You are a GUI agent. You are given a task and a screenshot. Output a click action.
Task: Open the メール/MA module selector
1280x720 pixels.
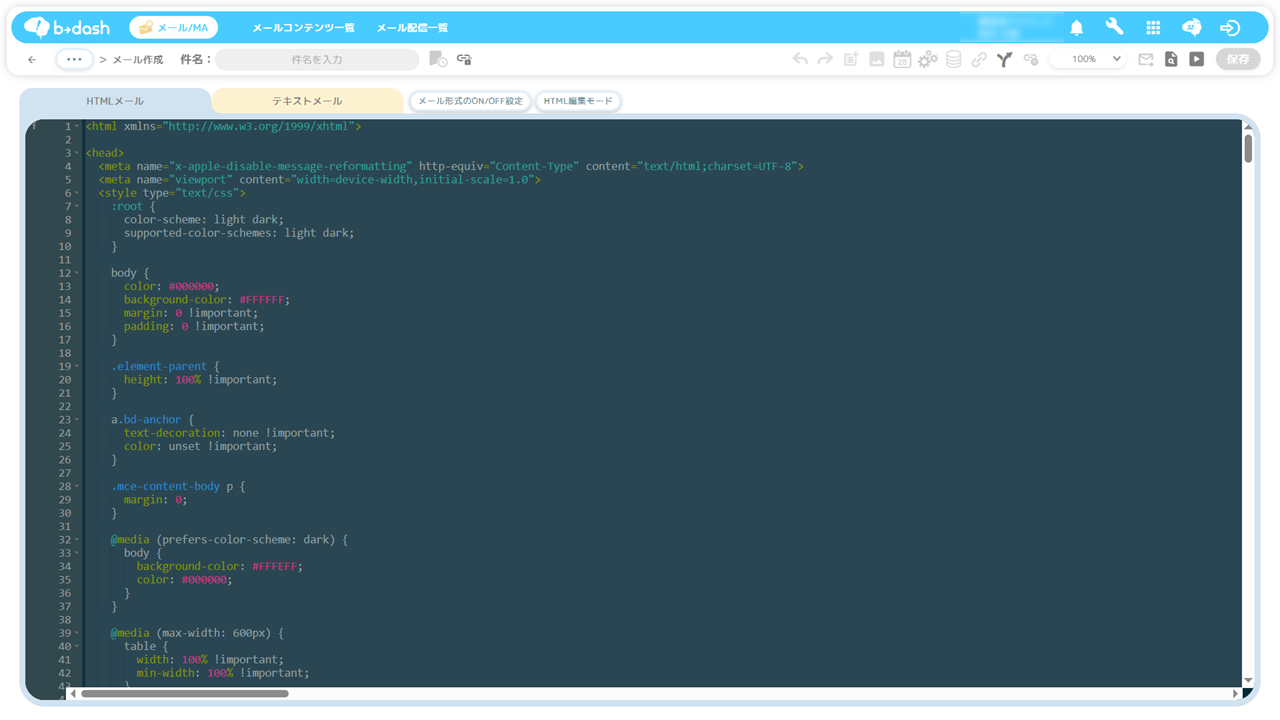[x=174, y=28]
